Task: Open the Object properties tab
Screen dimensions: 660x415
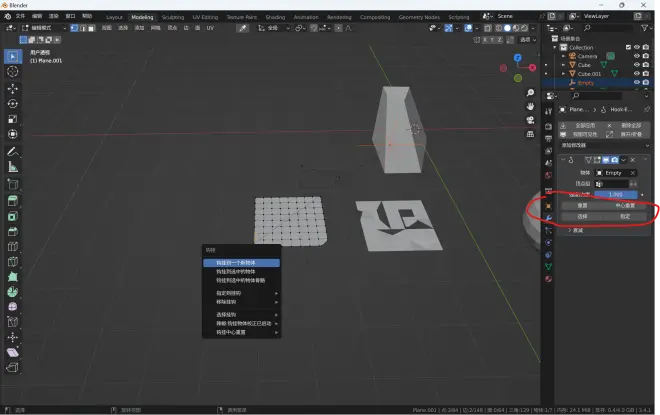Action: pos(548,206)
